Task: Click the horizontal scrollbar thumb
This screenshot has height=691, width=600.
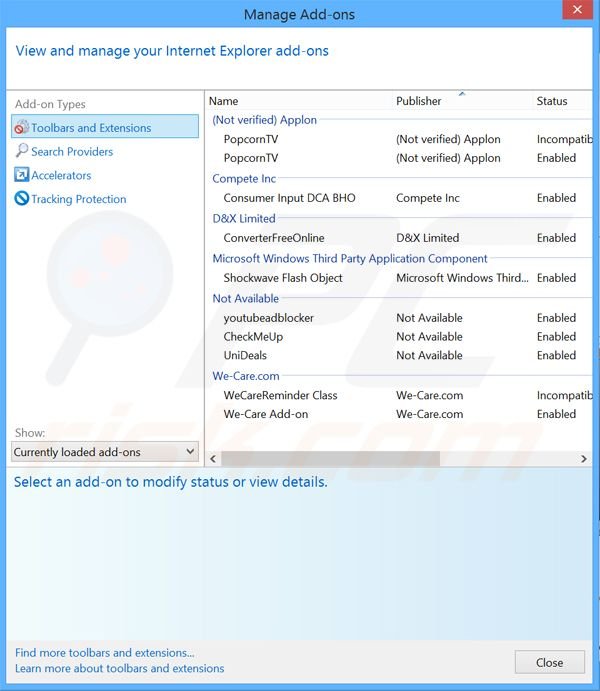Action: [330, 459]
